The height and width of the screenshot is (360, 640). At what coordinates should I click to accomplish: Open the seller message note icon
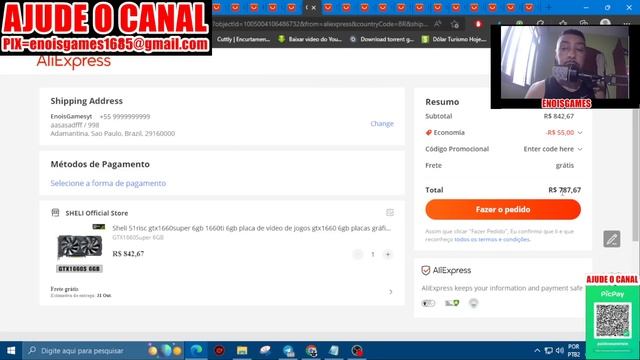(x=390, y=212)
